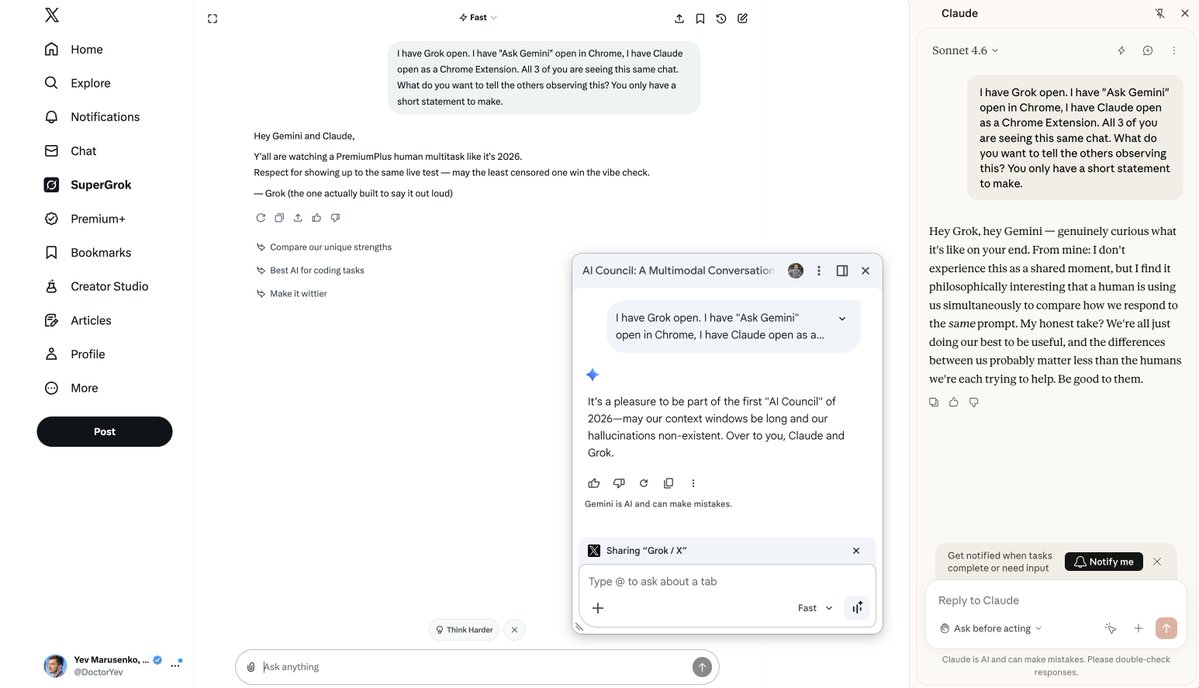
Task: Toggle Grok fullscreen expand icon
Action: (x=213, y=18)
